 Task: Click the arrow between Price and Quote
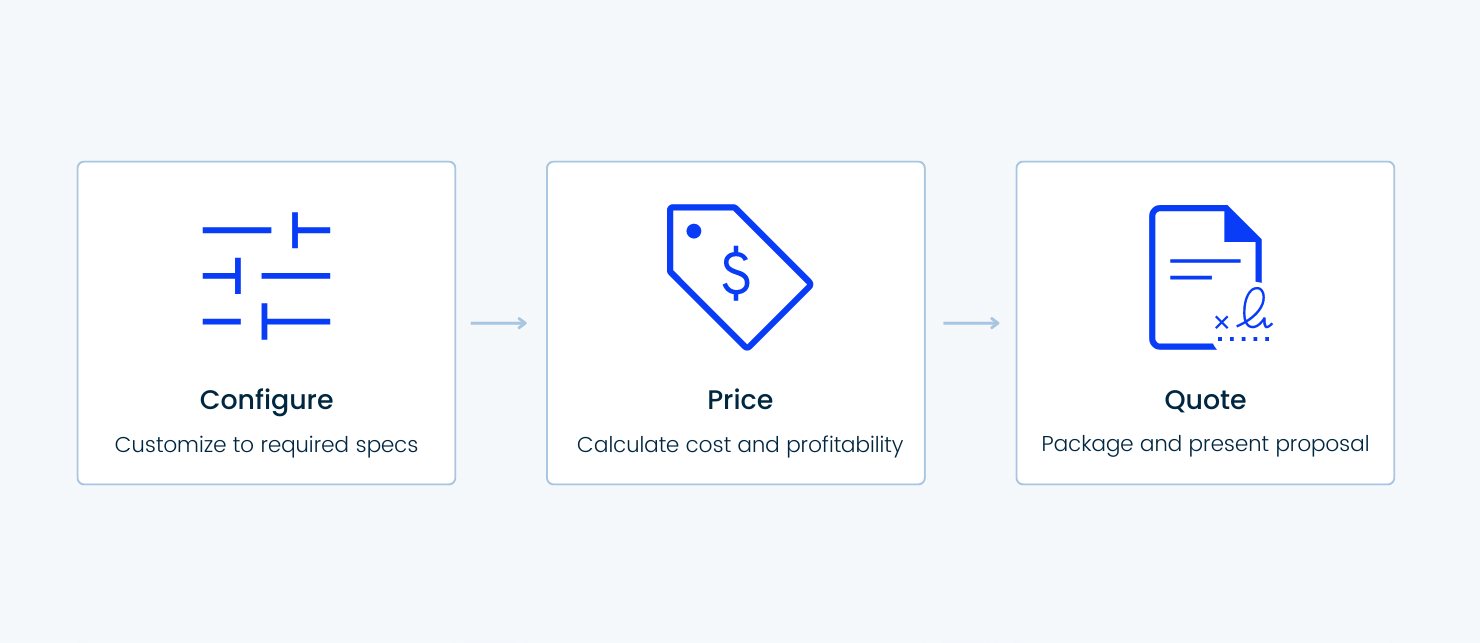coord(971,323)
